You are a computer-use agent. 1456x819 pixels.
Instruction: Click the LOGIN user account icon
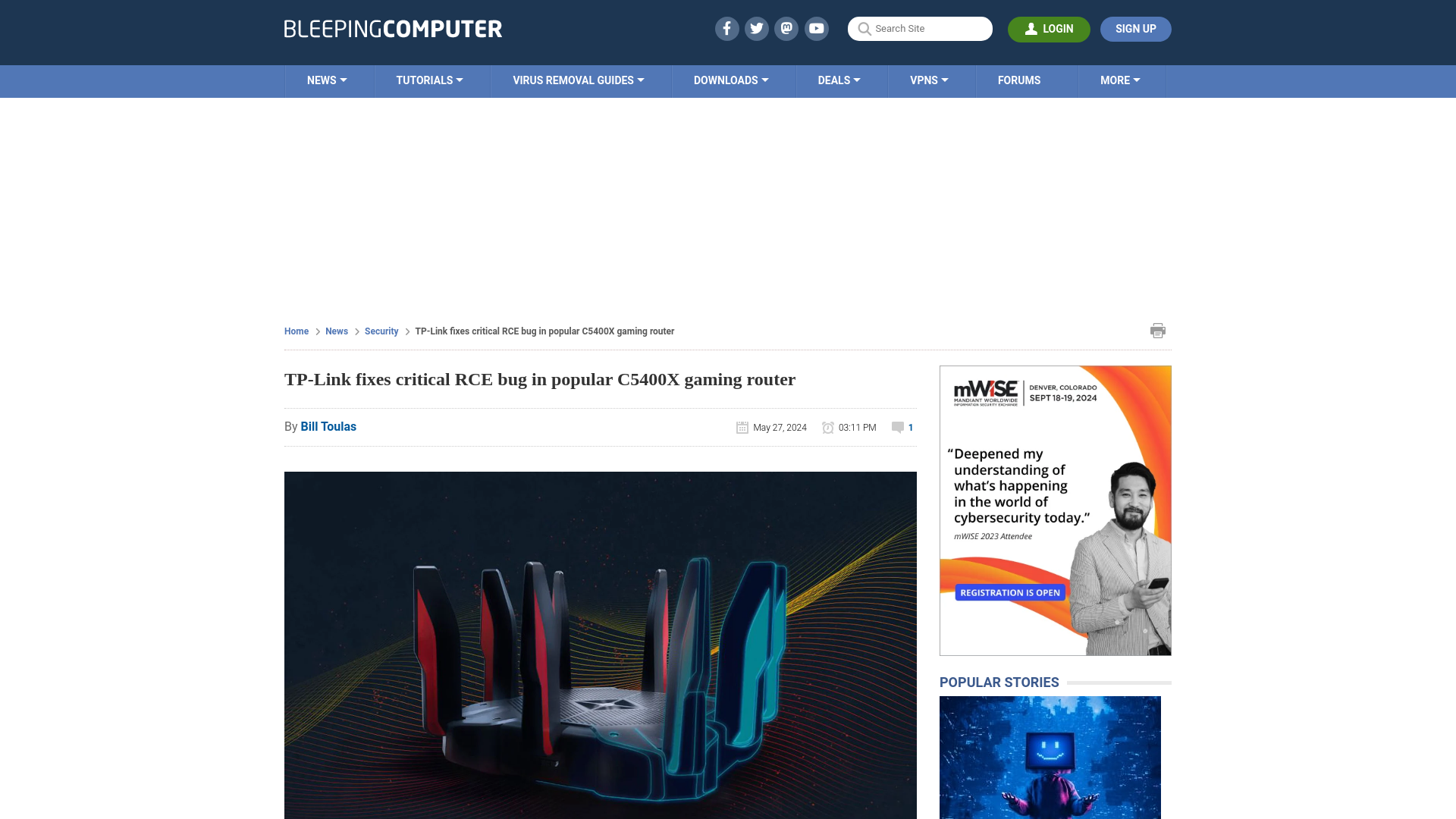tap(1030, 28)
